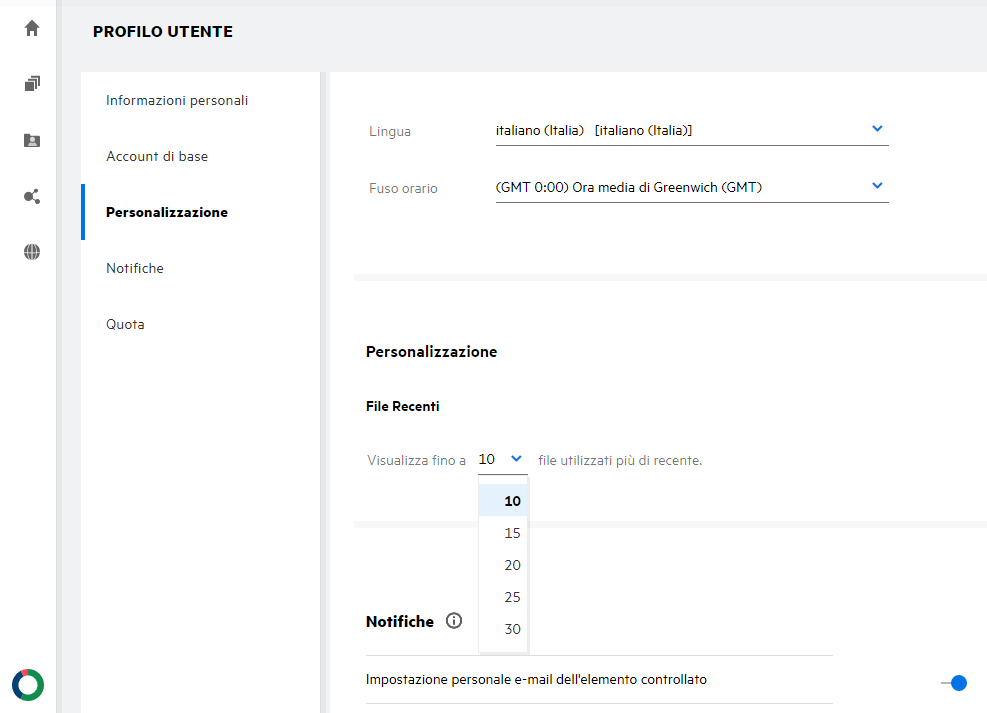987x713 pixels.
Task: Choose 25 in the recent files list
Action: tap(512, 597)
